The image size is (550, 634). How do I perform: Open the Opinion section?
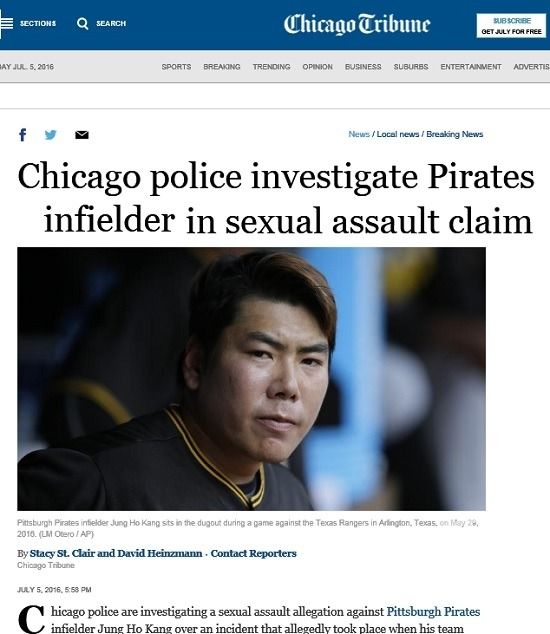[x=317, y=67]
